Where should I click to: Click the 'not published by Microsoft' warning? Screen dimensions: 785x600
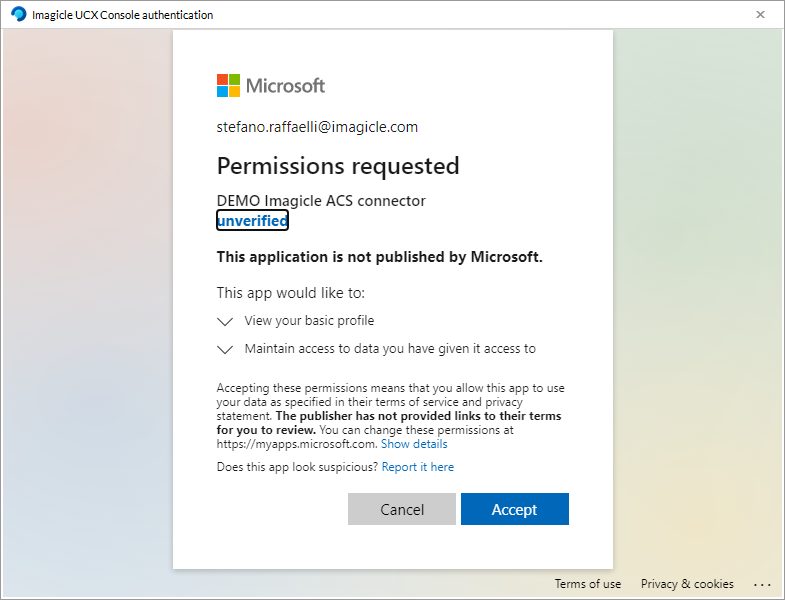pyautogui.click(x=380, y=257)
